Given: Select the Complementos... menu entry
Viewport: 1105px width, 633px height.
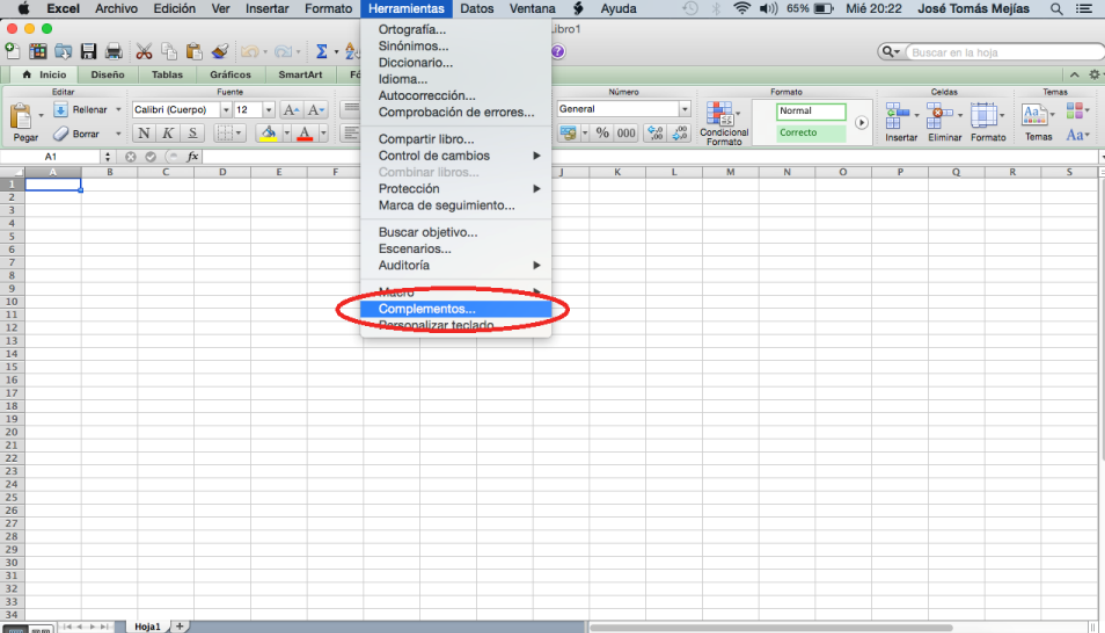Looking at the screenshot, I should pyautogui.click(x=426, y=309).
